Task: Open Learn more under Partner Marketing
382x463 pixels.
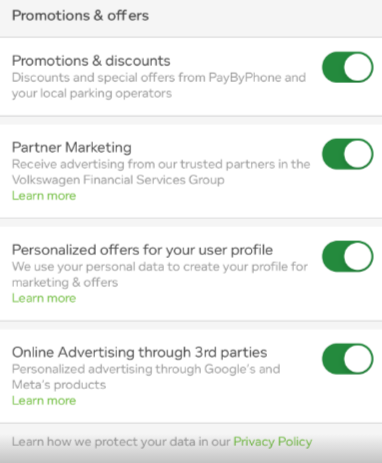Action: (44, 196)
